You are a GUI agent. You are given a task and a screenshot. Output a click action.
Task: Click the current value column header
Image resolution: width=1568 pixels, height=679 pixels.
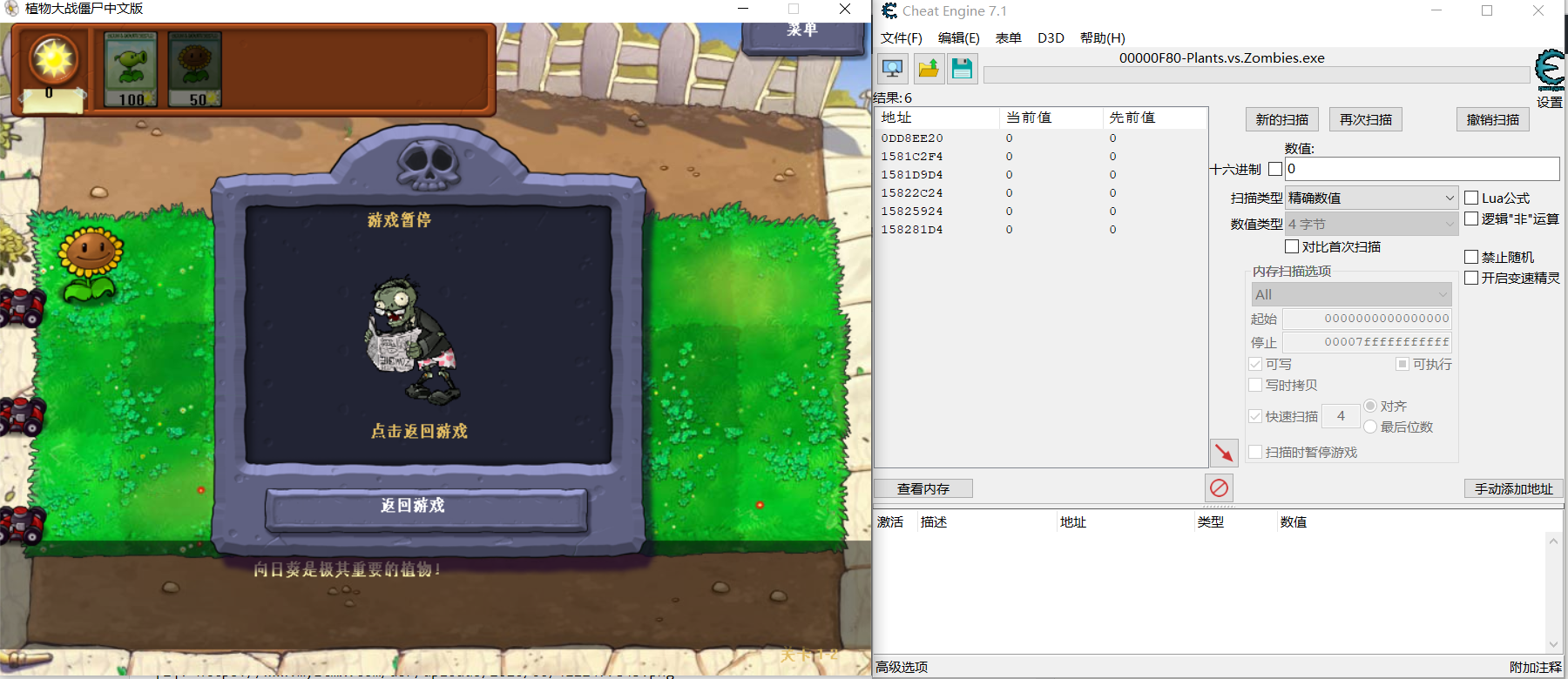click(1051, 118)
